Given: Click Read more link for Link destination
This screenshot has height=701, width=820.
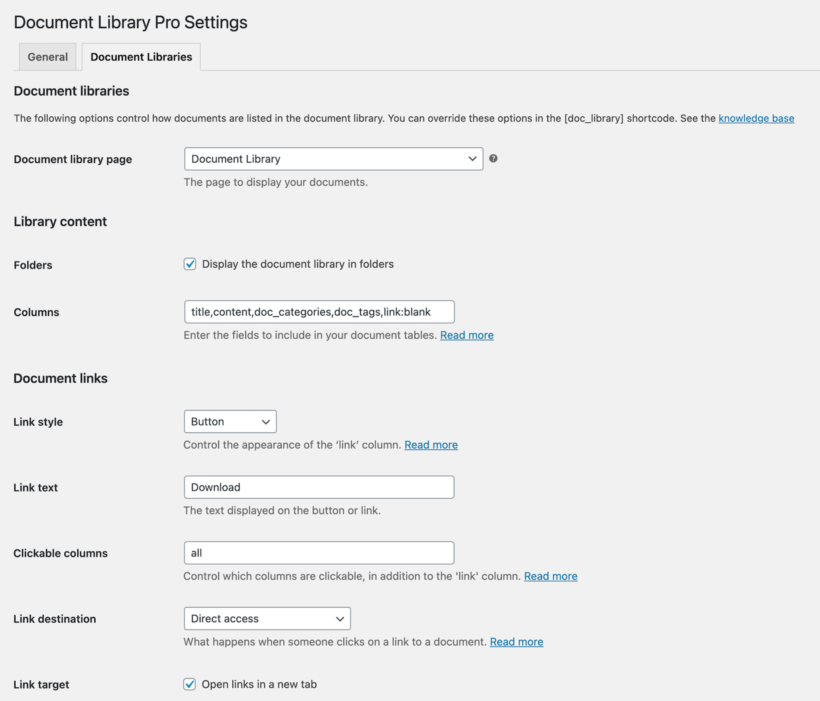Looking at the screenshot, I should click(x=516, y=642).
